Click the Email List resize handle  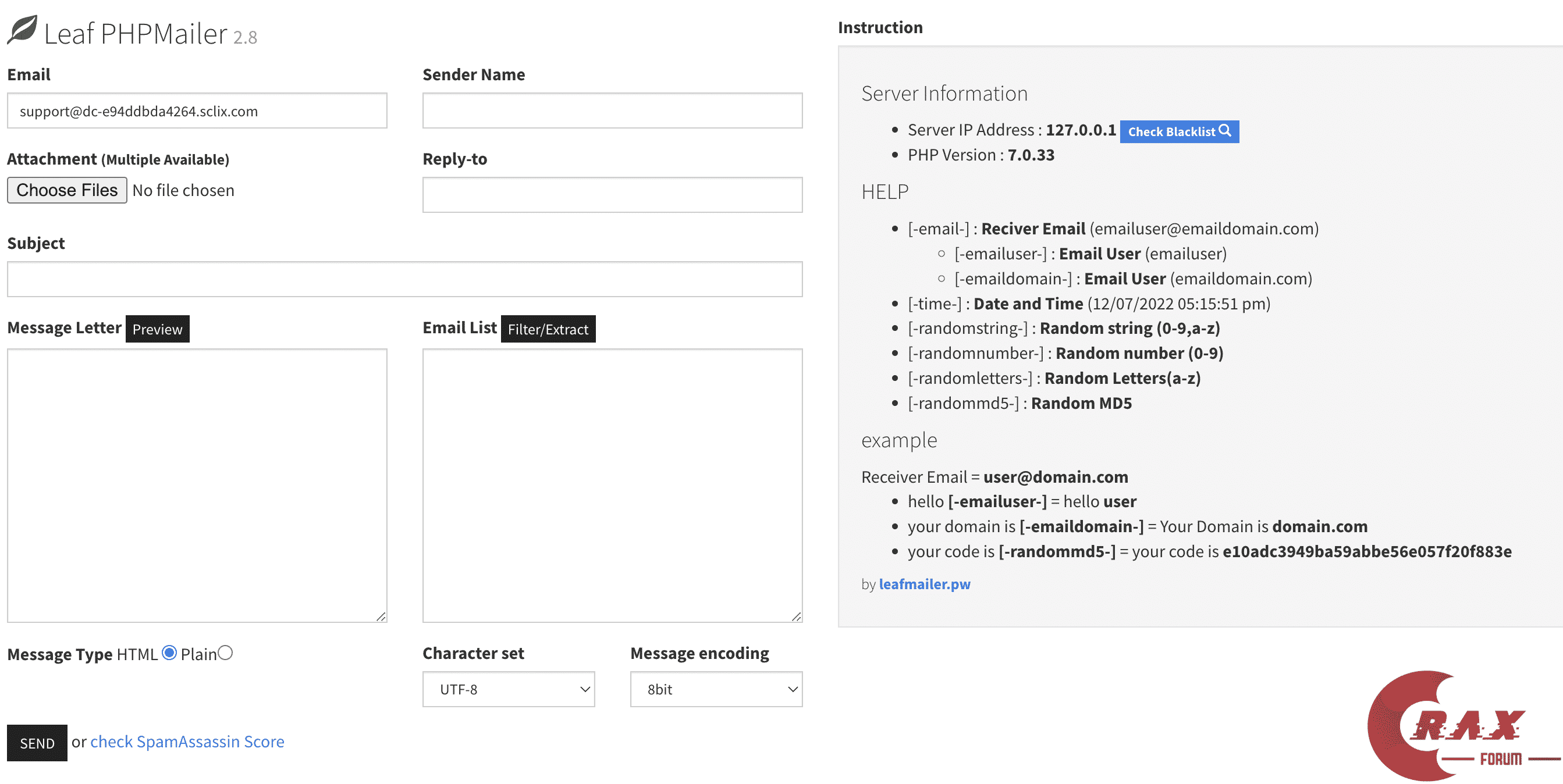click(796, 616)
